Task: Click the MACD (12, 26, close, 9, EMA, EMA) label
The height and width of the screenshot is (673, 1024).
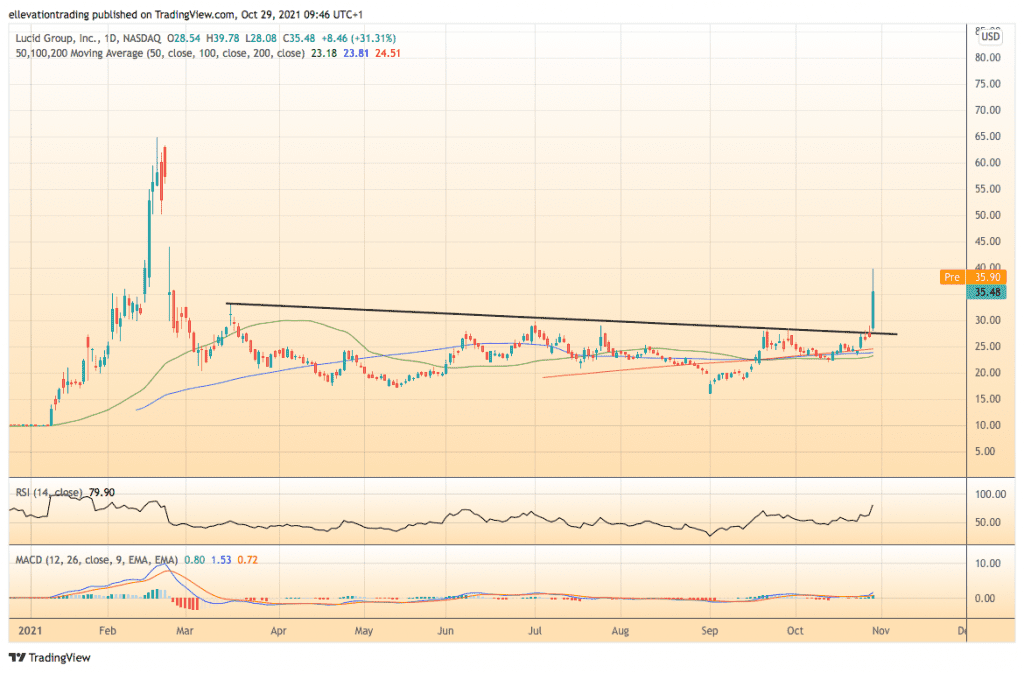Action: 97,560
